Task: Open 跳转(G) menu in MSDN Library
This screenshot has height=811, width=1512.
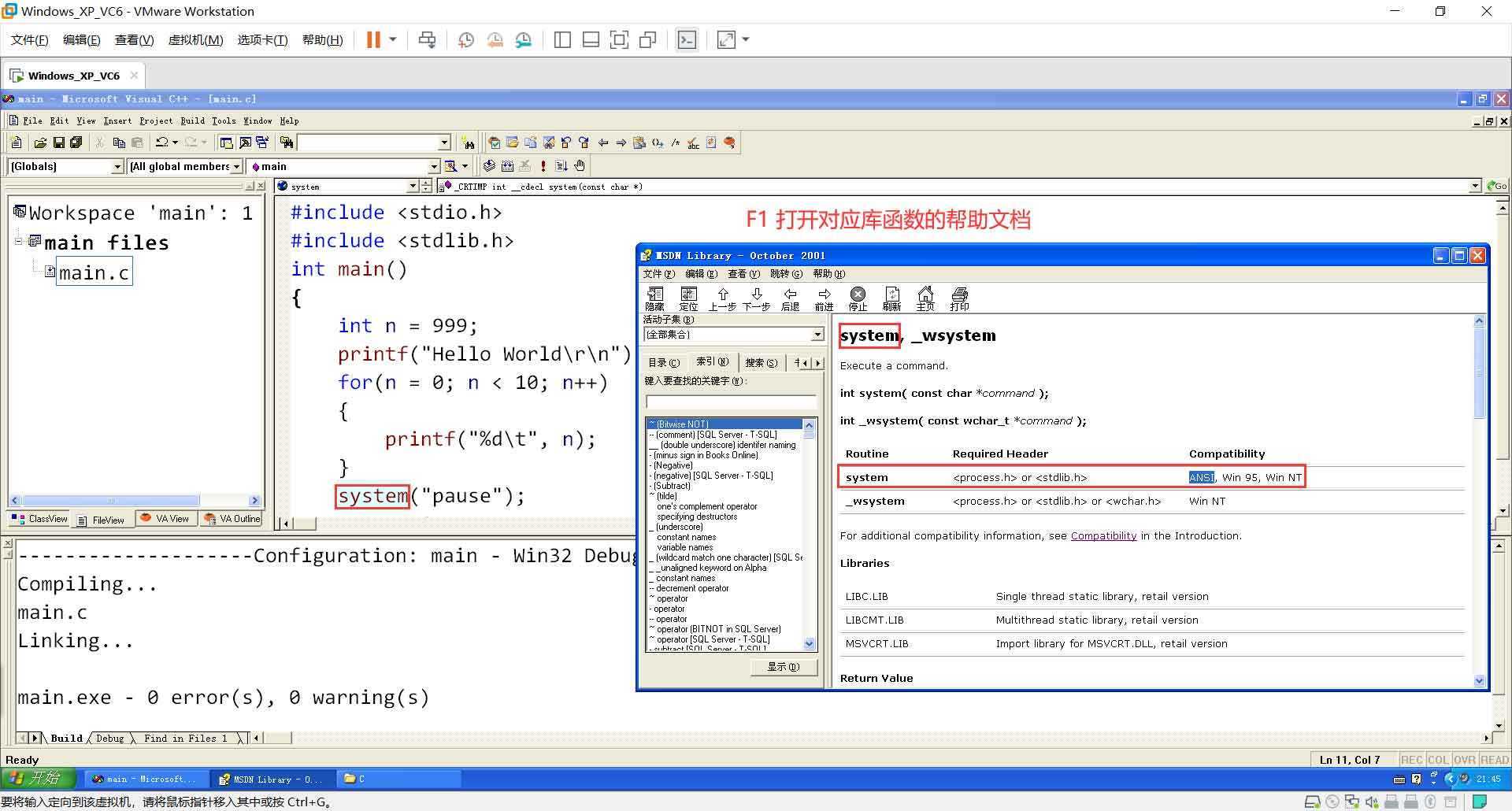Action: click(786, 274)
